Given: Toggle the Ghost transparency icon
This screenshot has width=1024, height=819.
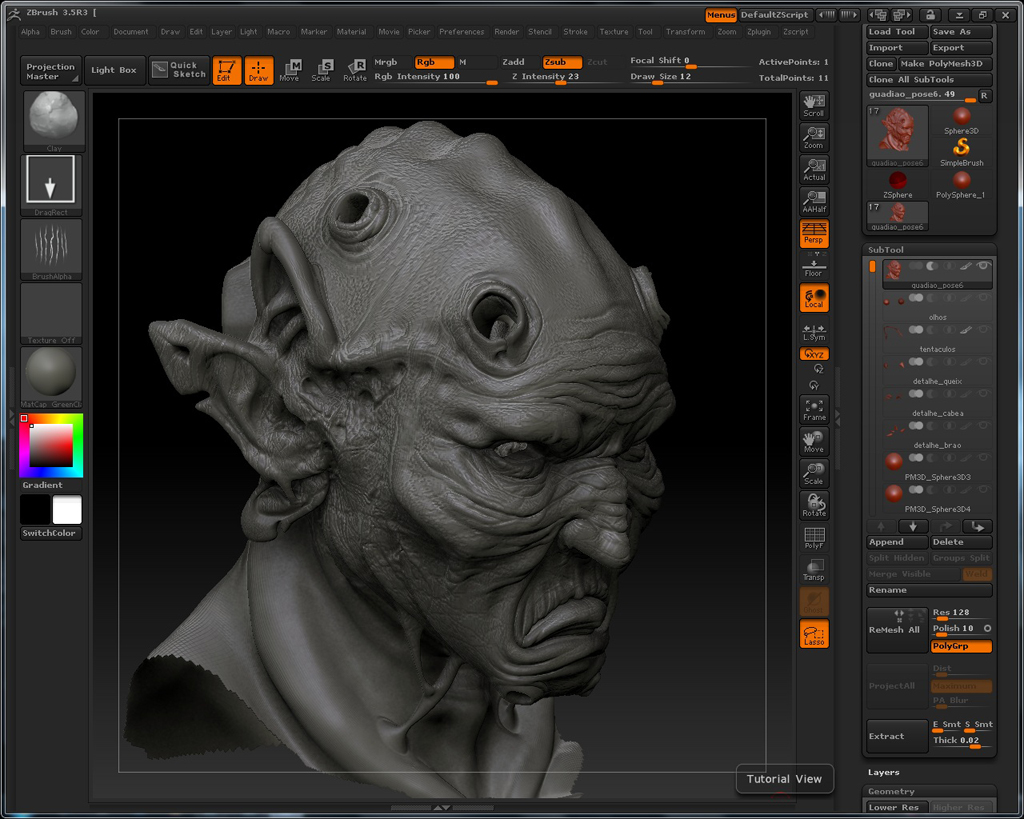Looking at the screenshot, I should tap(814, 602).
